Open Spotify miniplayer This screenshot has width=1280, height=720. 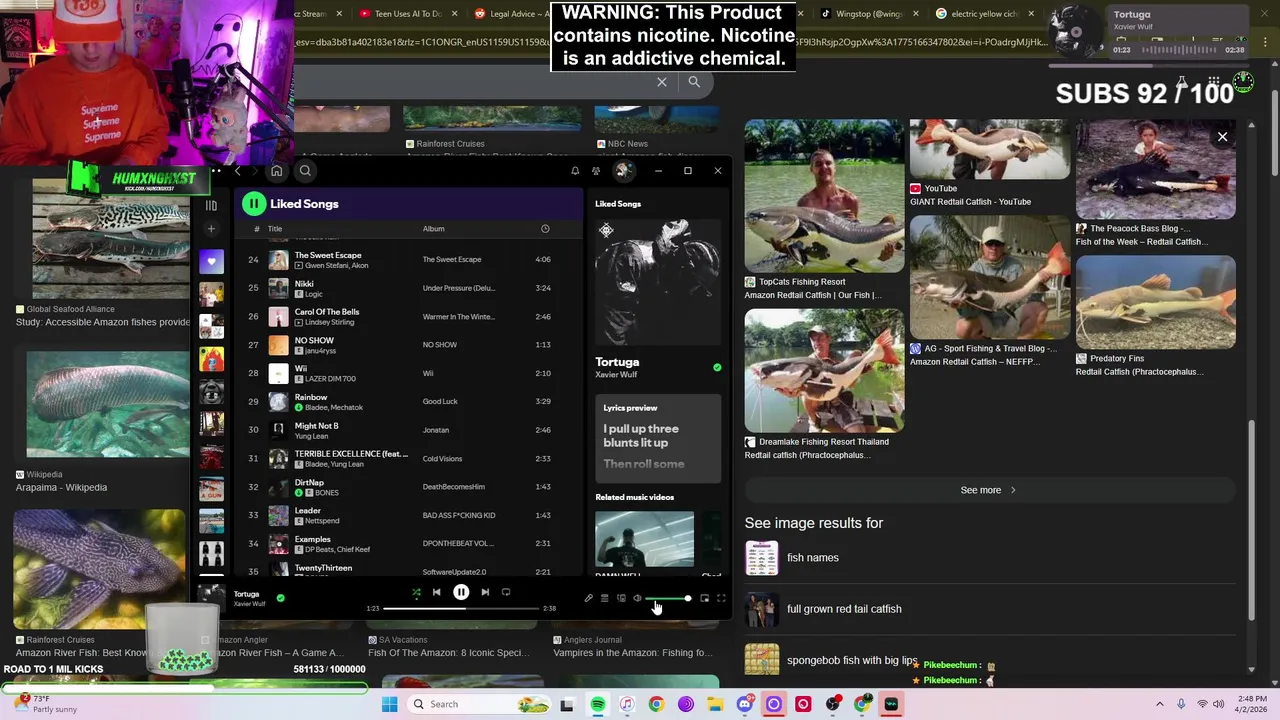(704, 598)
